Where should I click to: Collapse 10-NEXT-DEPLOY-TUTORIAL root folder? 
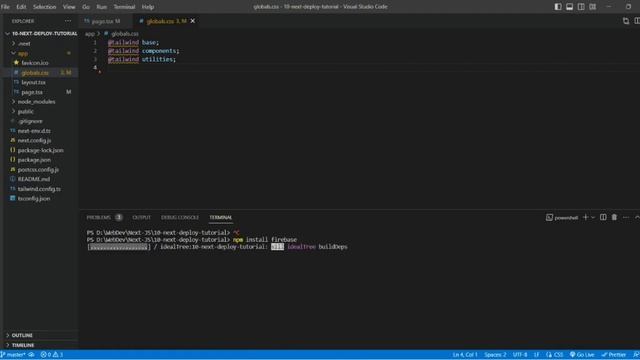click(x=41, y=33)
